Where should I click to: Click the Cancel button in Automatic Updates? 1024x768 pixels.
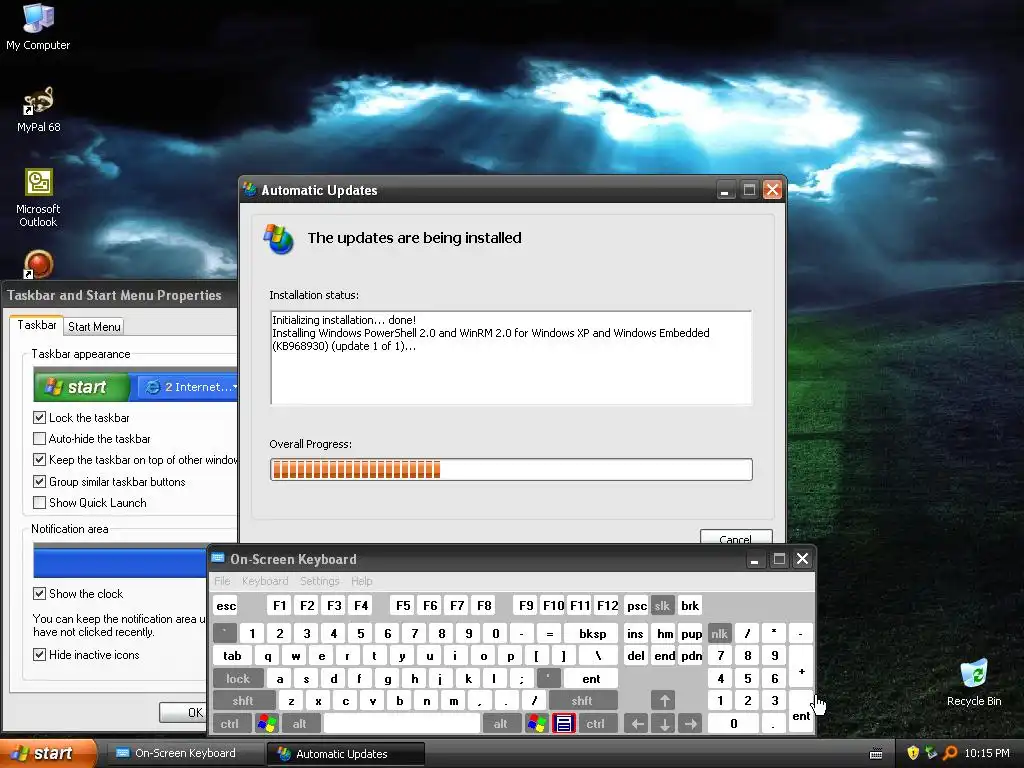coord(736,537)
